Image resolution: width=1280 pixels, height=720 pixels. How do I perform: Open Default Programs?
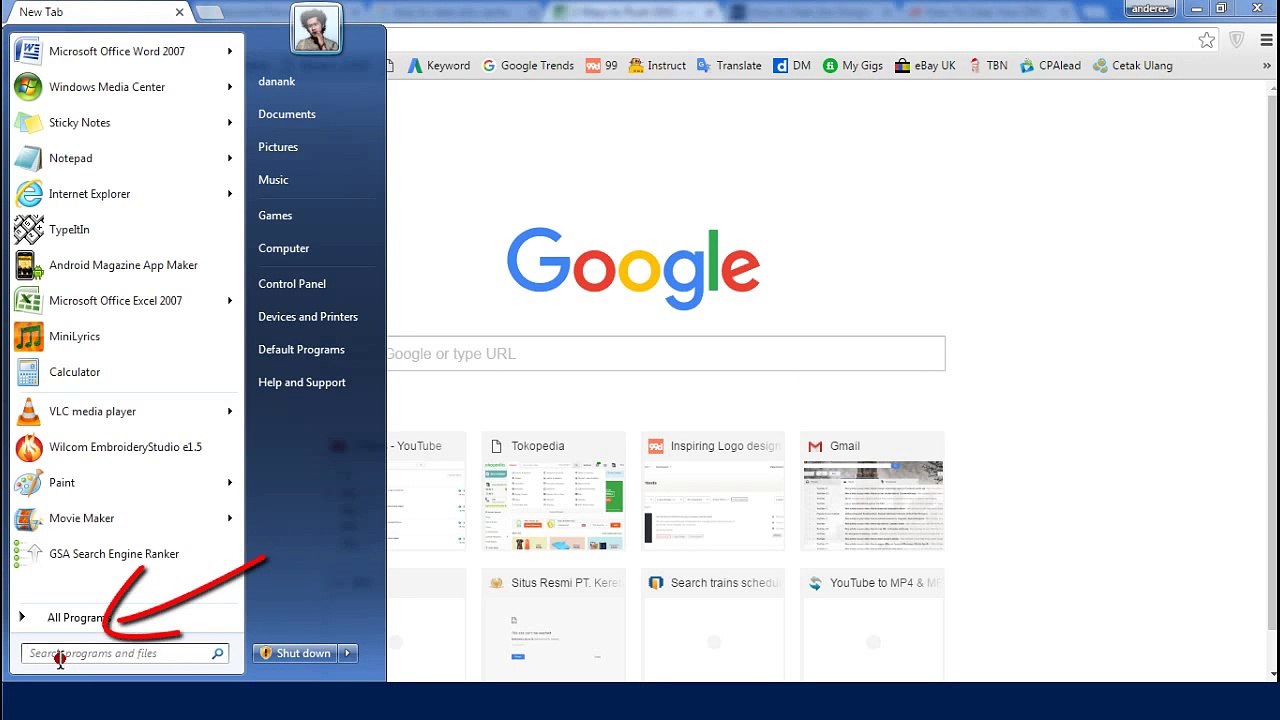click(301, 350)
